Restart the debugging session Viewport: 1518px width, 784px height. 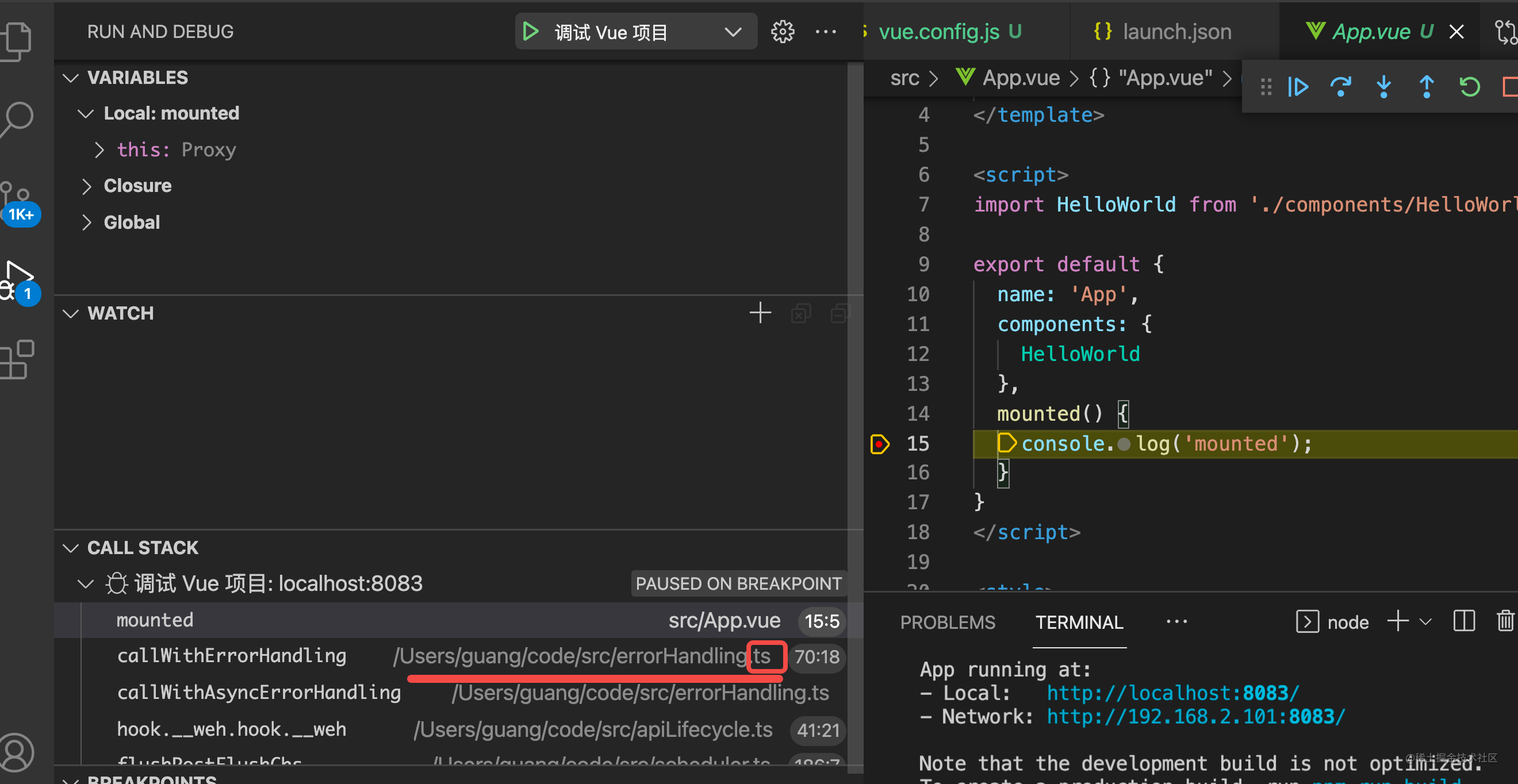point(1470,87)
